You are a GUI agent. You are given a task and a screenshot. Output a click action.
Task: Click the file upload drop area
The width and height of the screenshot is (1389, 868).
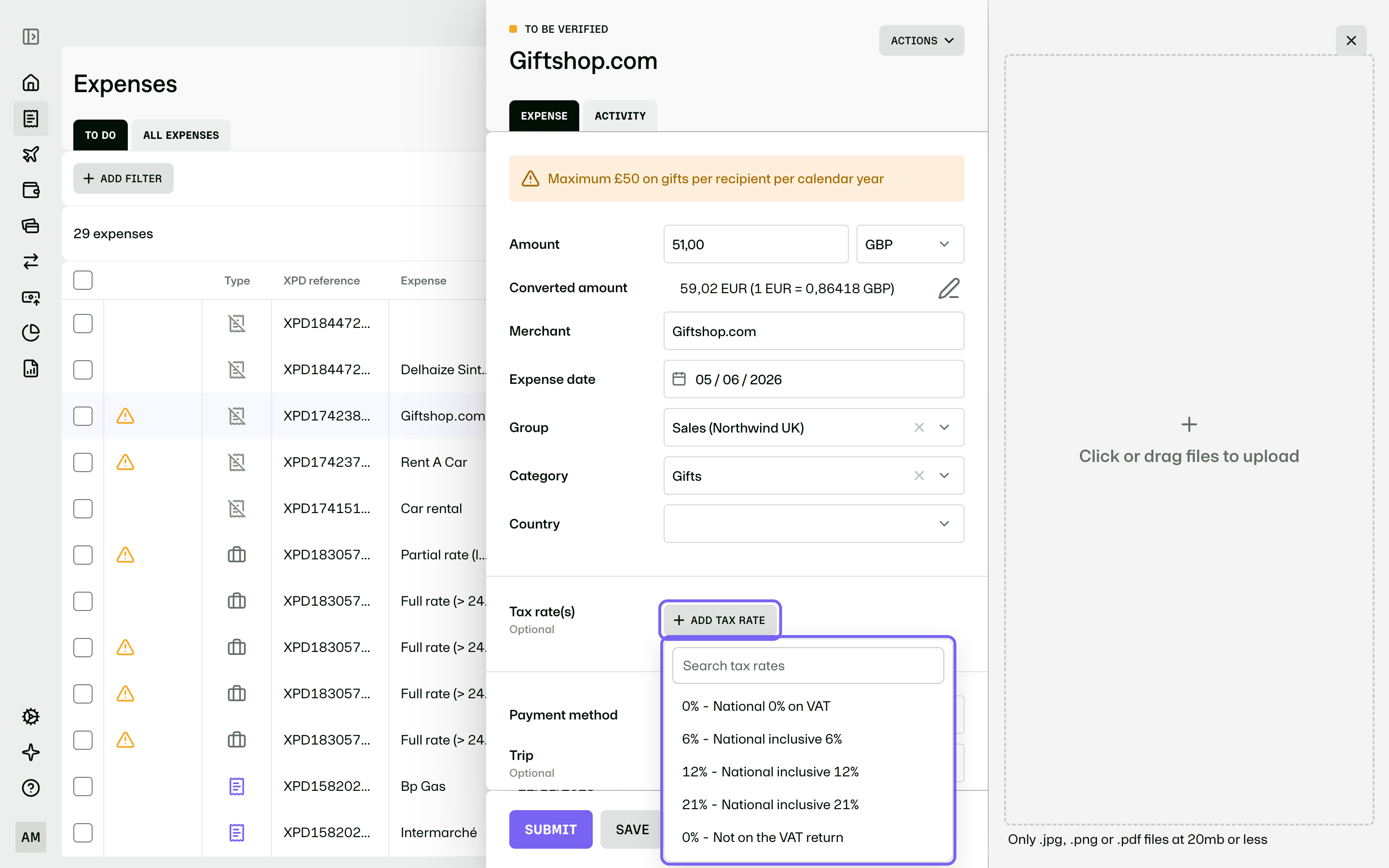pos(1189,440)
